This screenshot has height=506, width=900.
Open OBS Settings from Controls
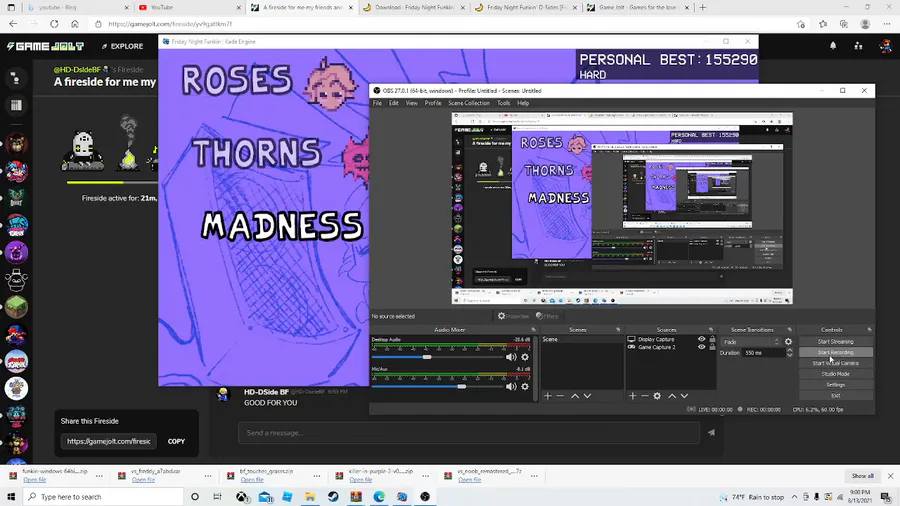click(x=835, y=385)
